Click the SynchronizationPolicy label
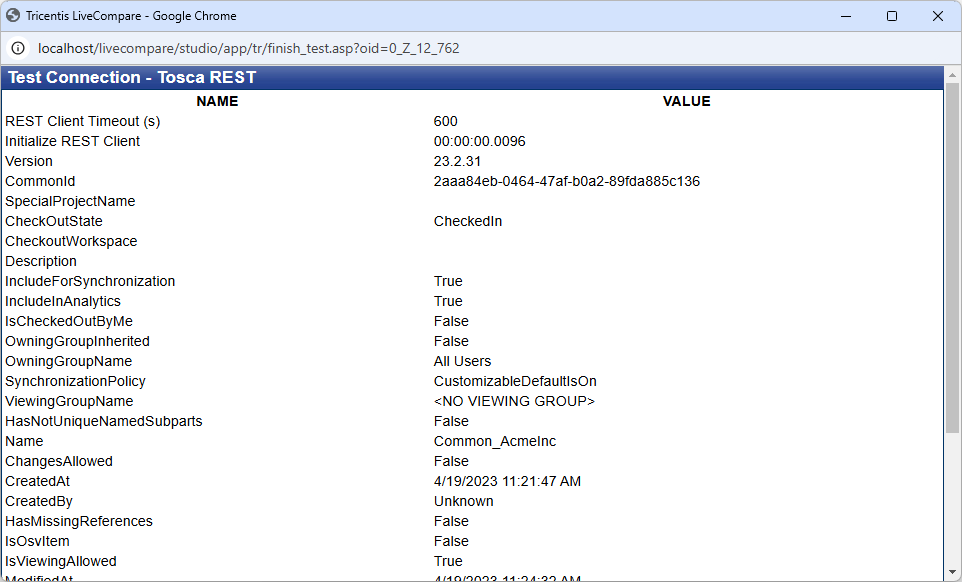This screenshot has height=582, width=962. click(75, 381)
